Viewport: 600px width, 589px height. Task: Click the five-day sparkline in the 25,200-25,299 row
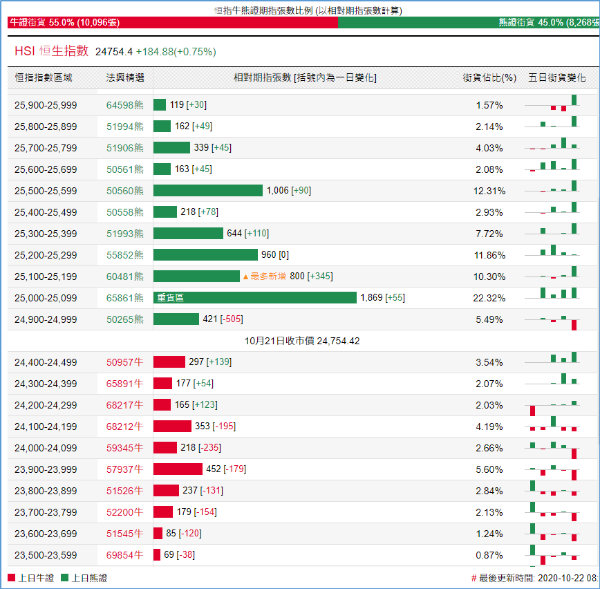[x=553, y=250]
